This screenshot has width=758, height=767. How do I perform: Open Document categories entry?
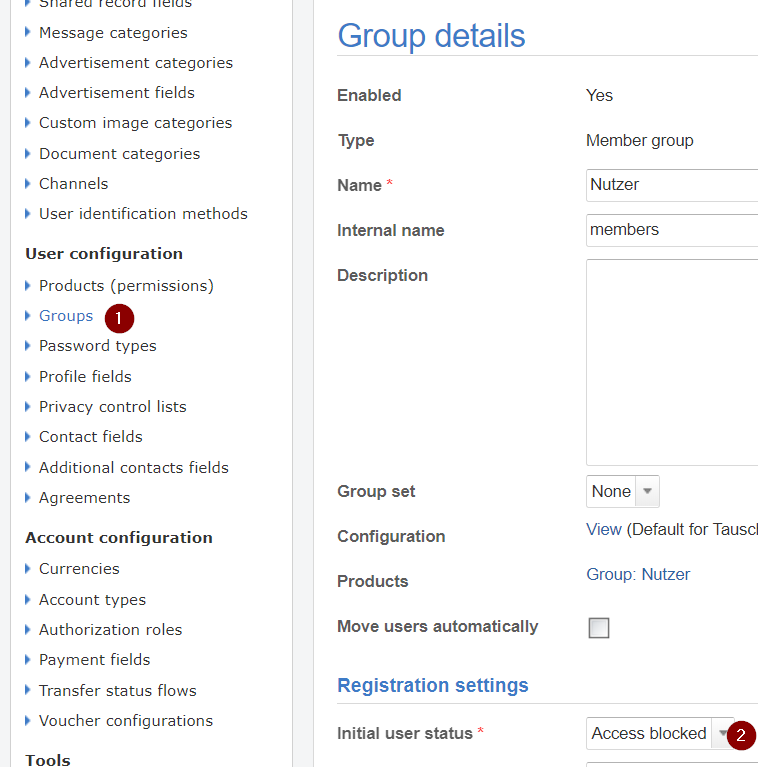(x=119, y=154)
